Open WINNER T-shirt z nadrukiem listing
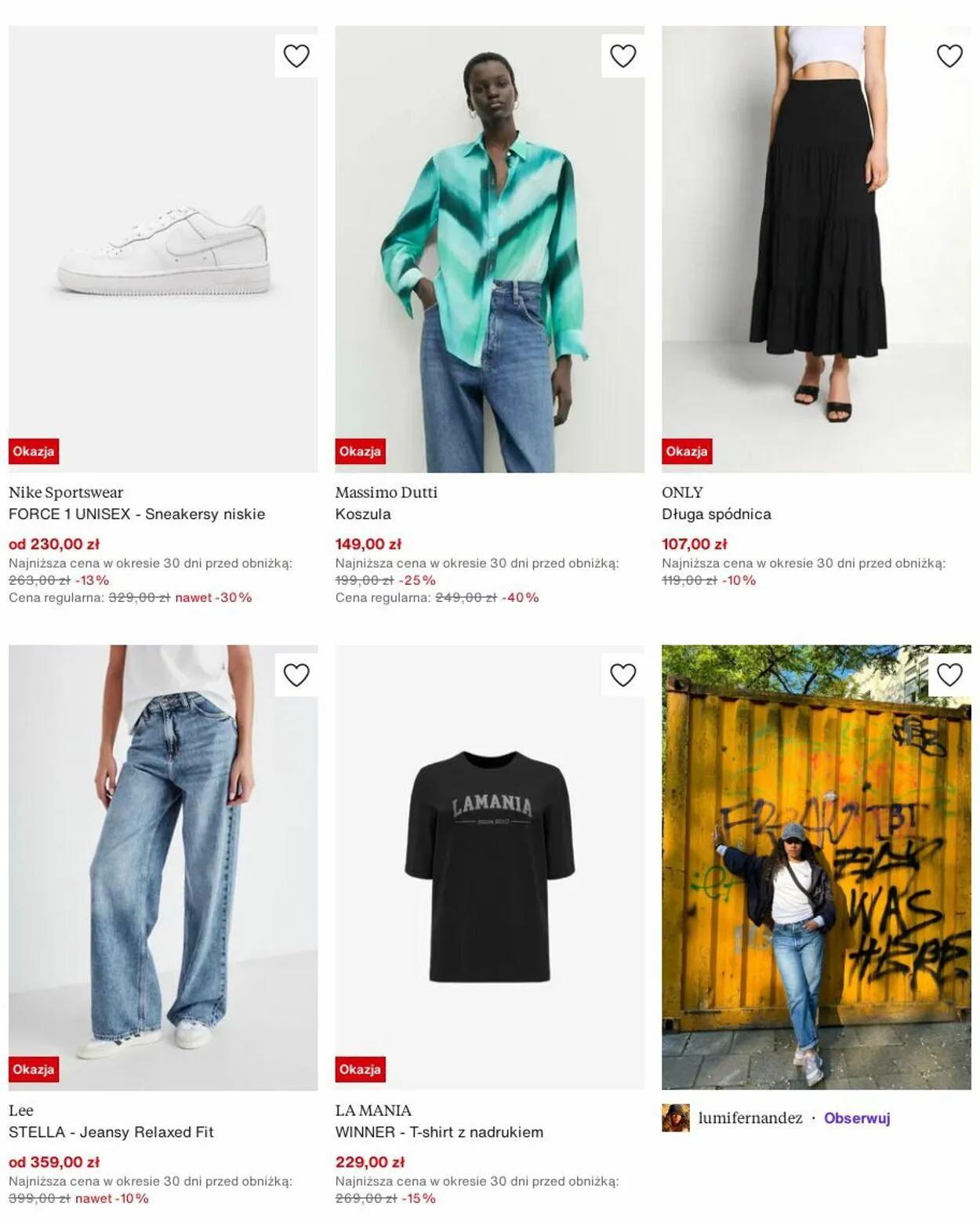Image resolution: width=980 pixels, height=1220 pixels. pyautogui.click(x=439, y=1132)
